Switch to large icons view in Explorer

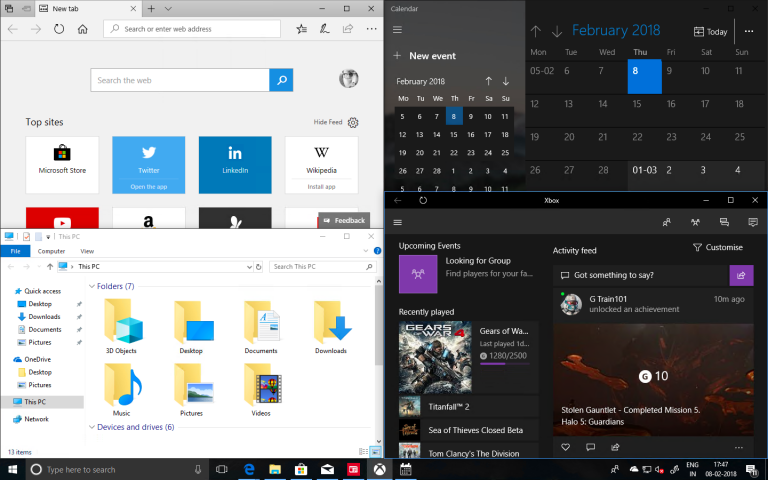point(376,451)
